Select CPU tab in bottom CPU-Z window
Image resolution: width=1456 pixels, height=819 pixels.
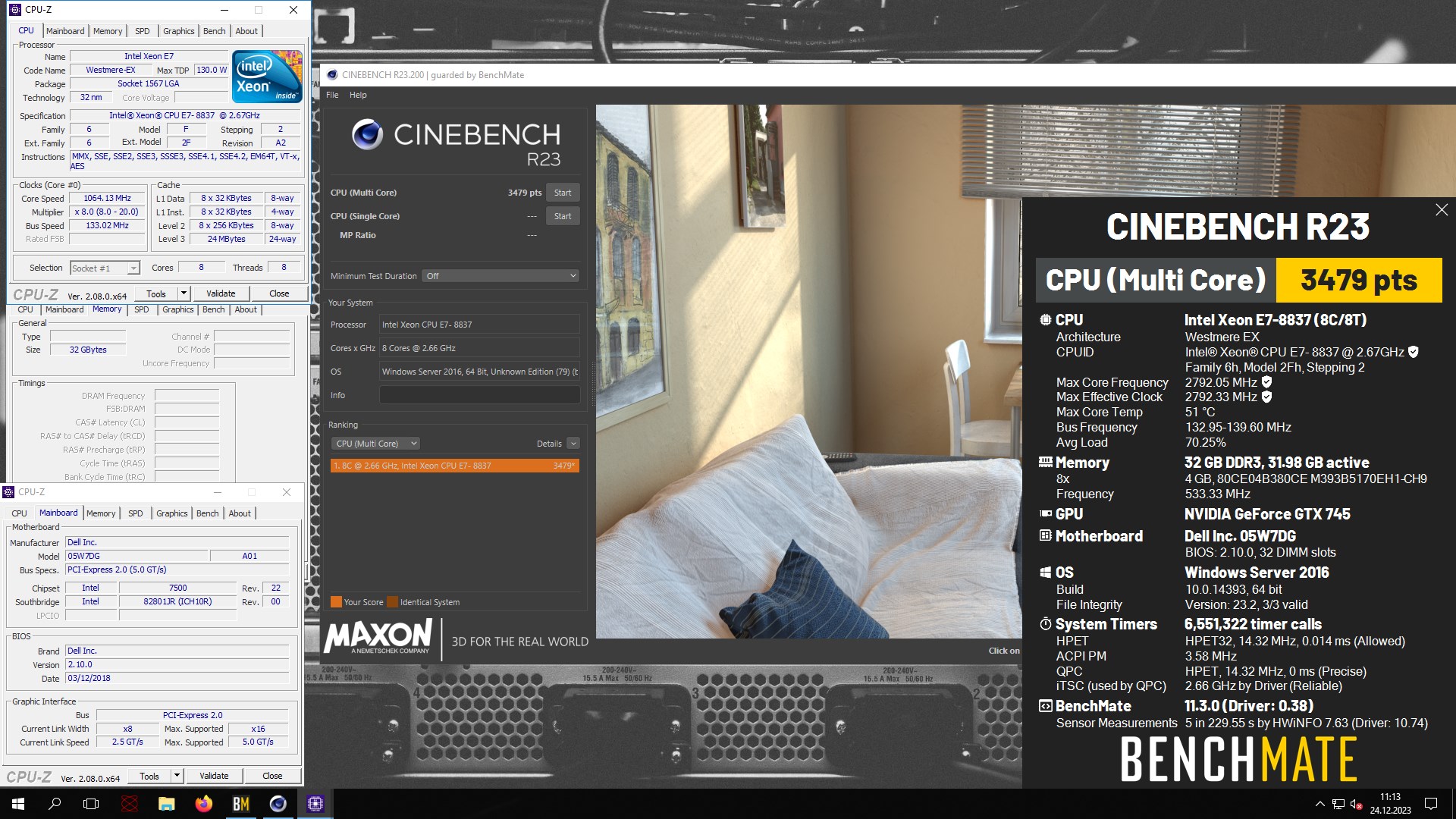(x=20, y=513)
